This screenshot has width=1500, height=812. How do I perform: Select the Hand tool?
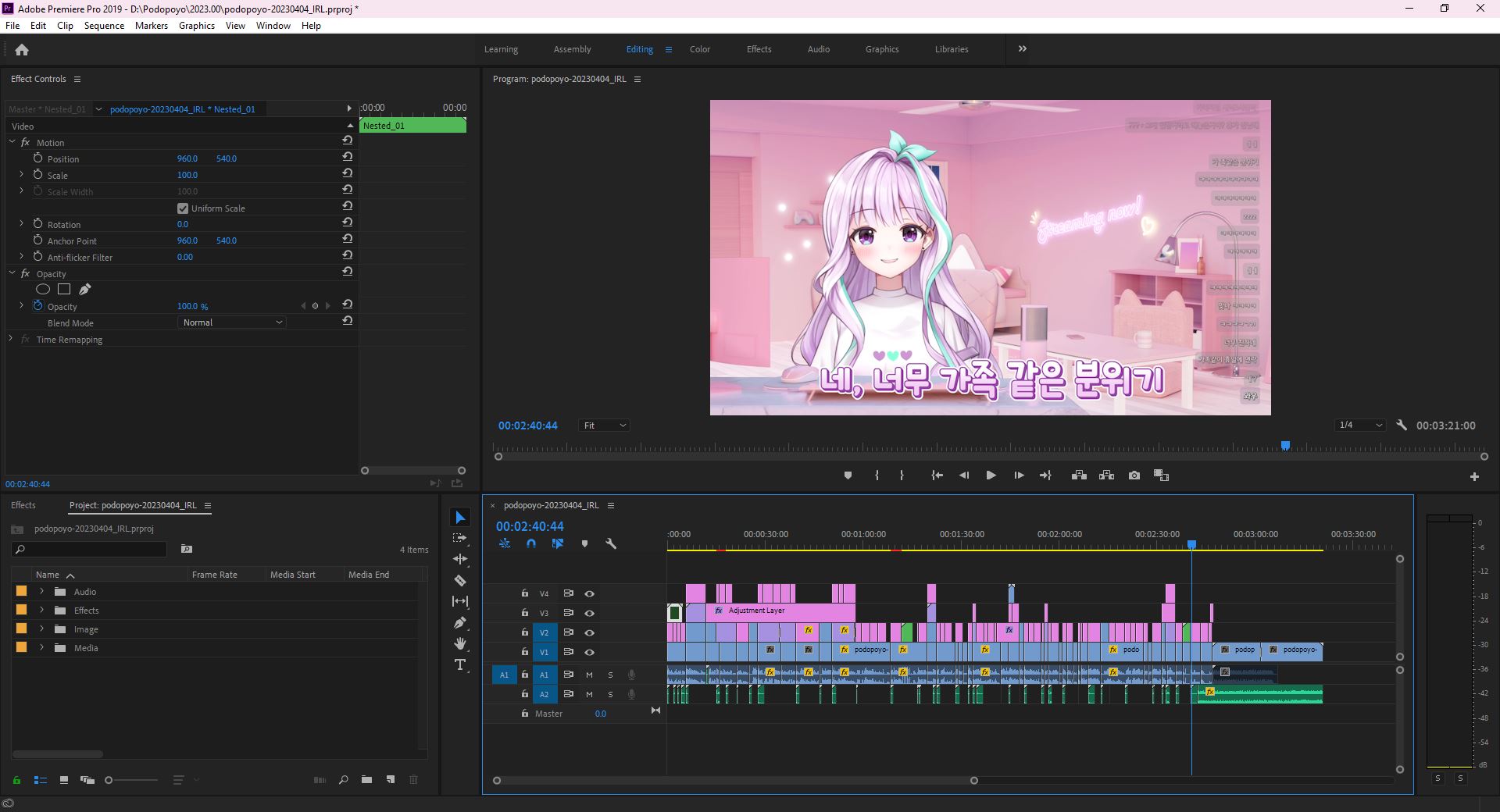pos(460,643)
